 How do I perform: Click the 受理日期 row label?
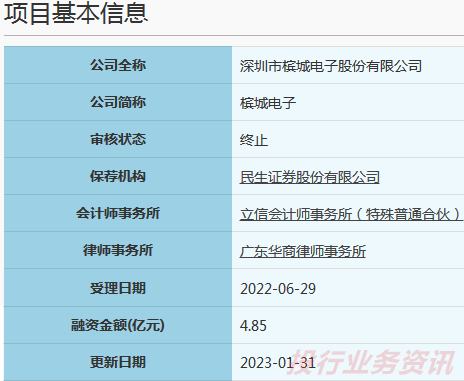[118, 288]
